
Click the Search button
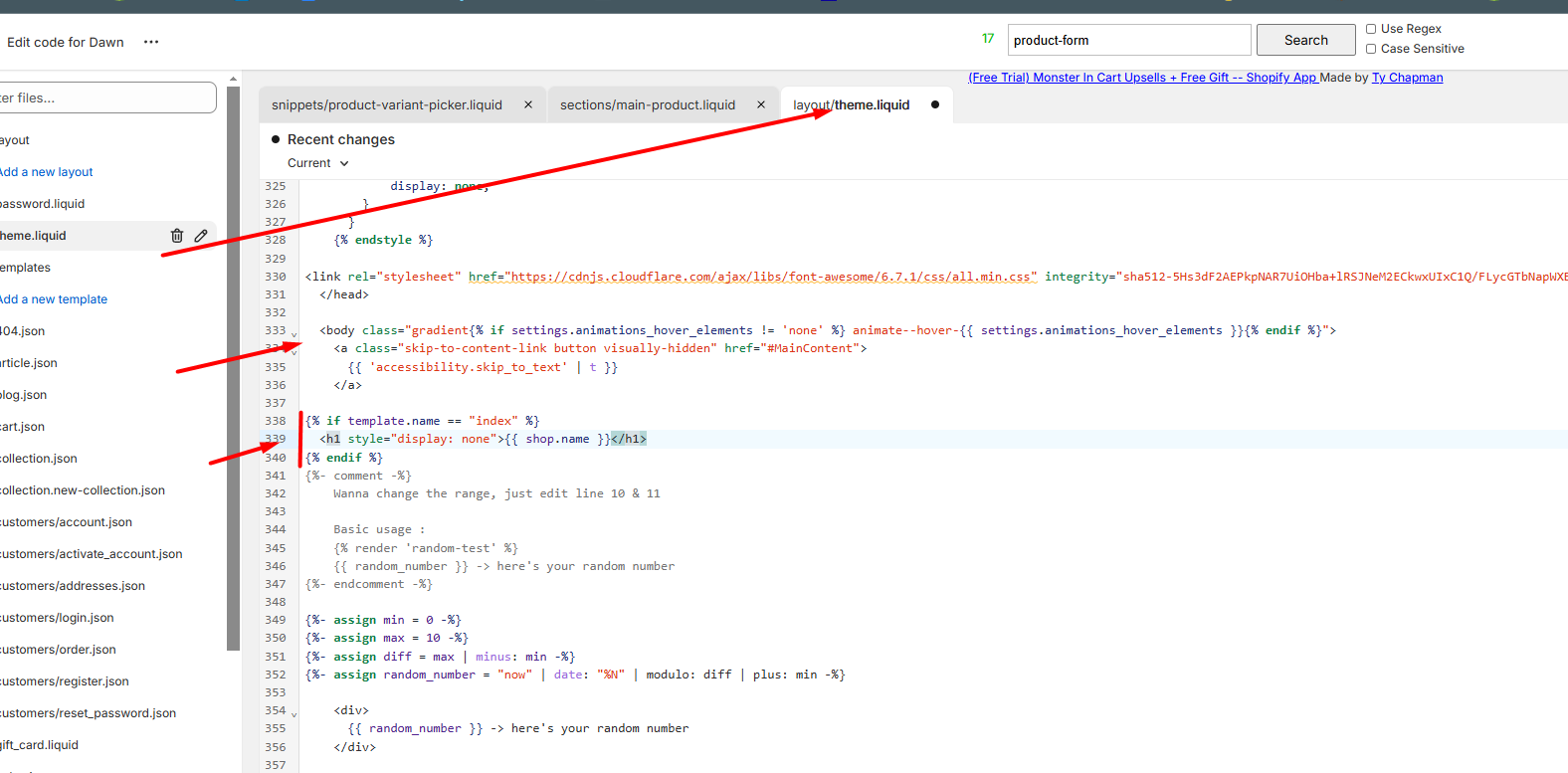tap(1306, 40)
